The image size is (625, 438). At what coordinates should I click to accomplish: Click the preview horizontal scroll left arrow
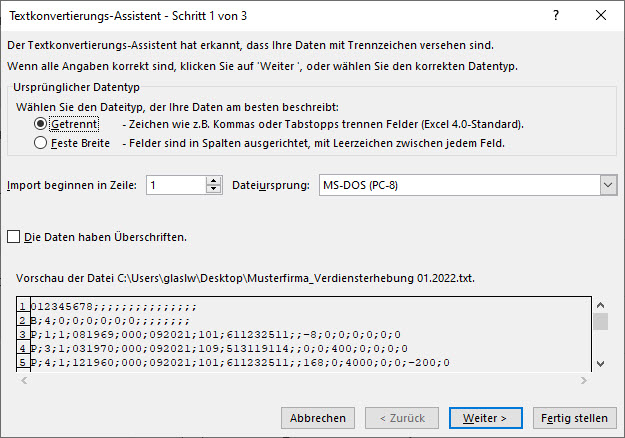(24, 380)
